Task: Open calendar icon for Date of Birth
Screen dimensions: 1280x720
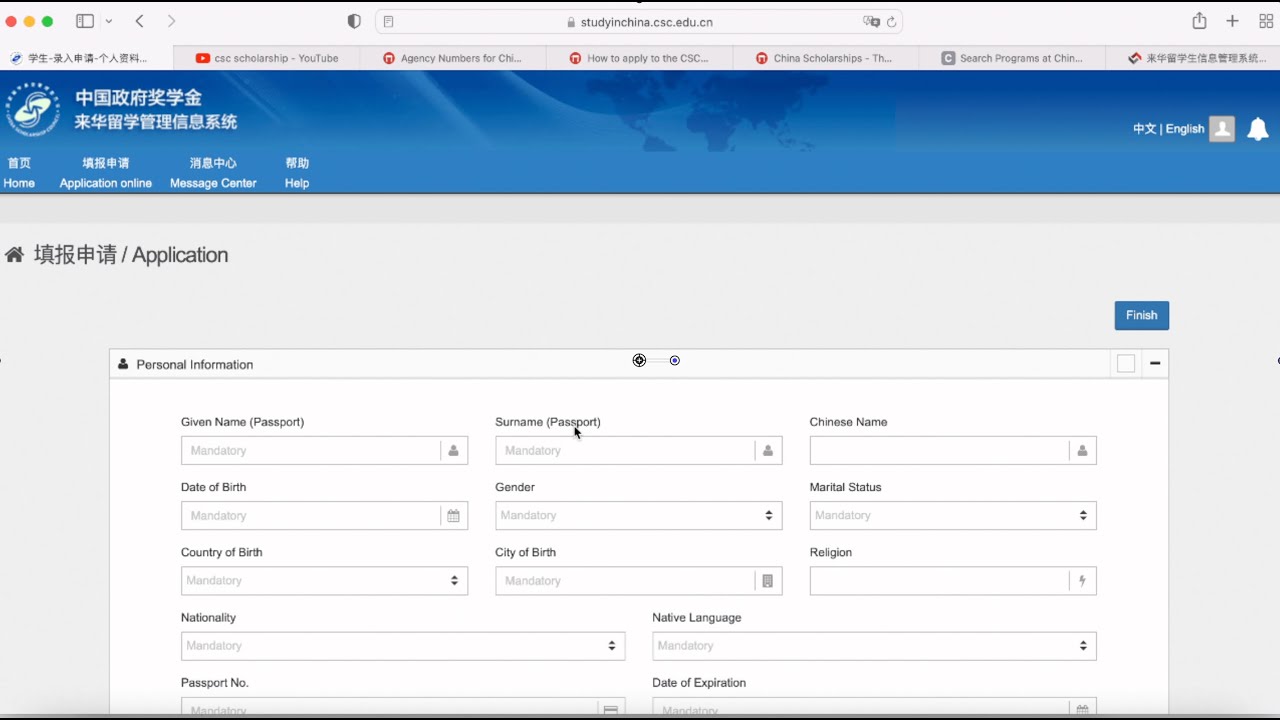Action: tap(453, 516)
